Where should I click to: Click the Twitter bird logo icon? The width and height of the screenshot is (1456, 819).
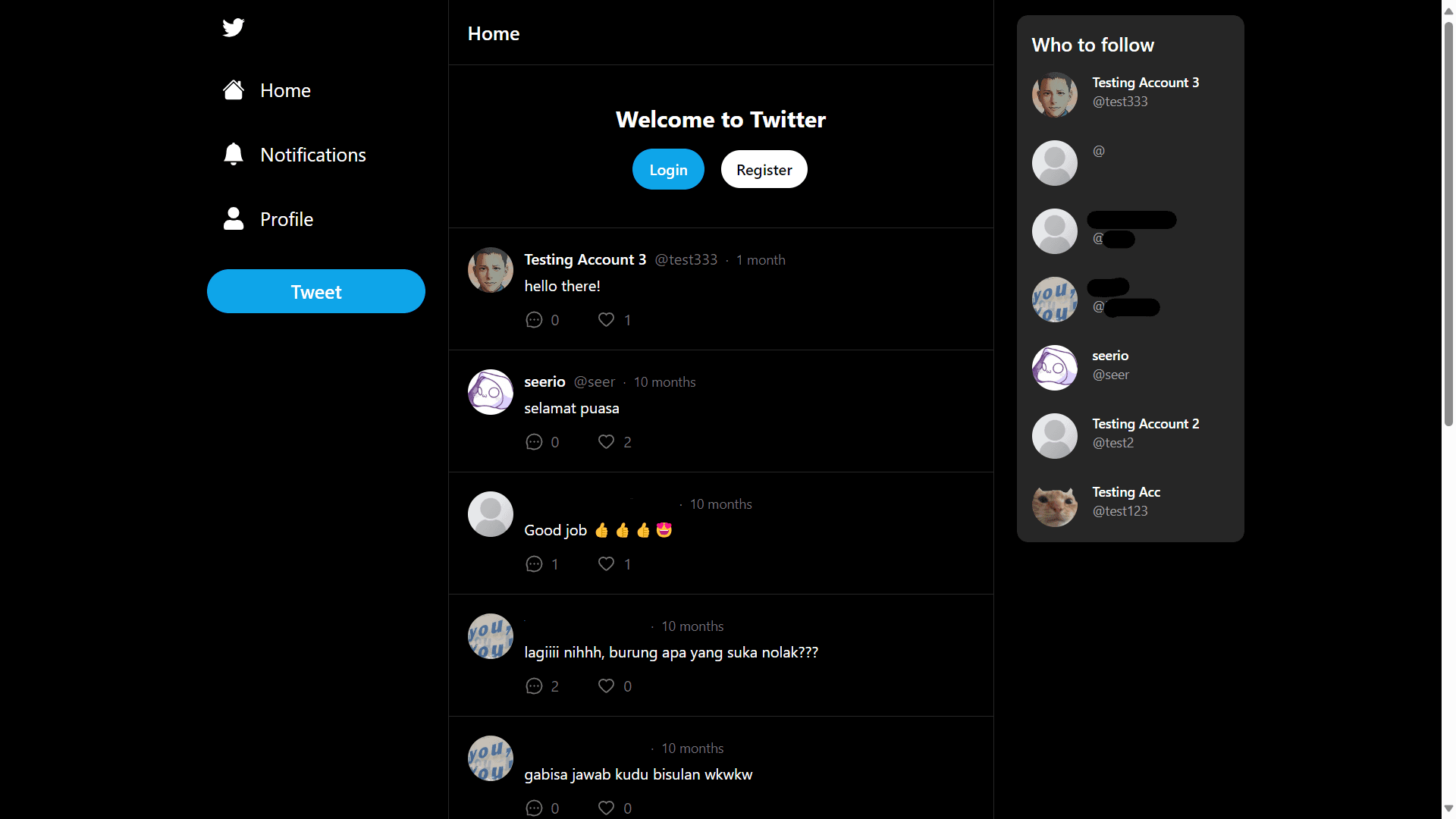coord(233,27)
